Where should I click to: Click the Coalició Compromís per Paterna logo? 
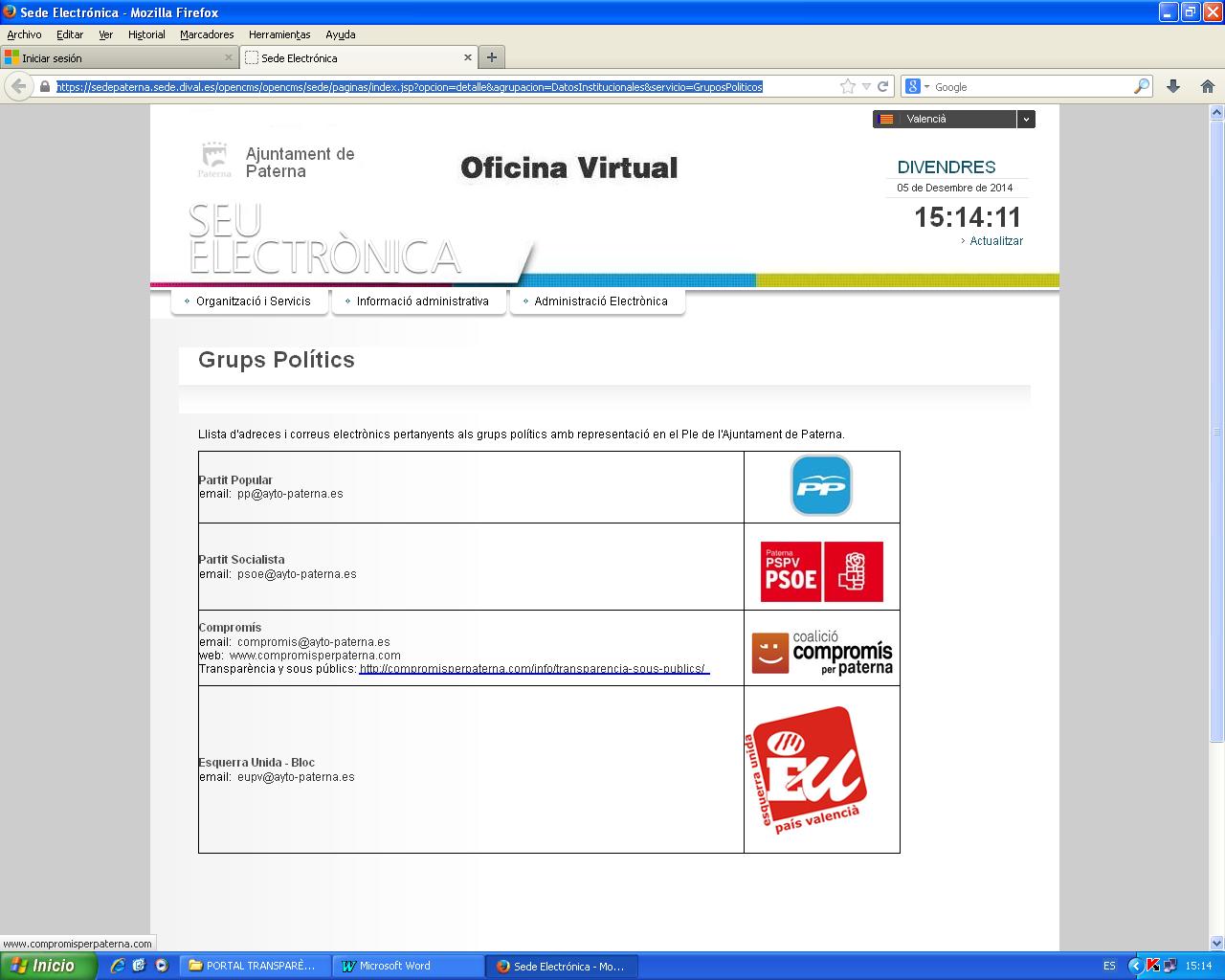point(821,654)
